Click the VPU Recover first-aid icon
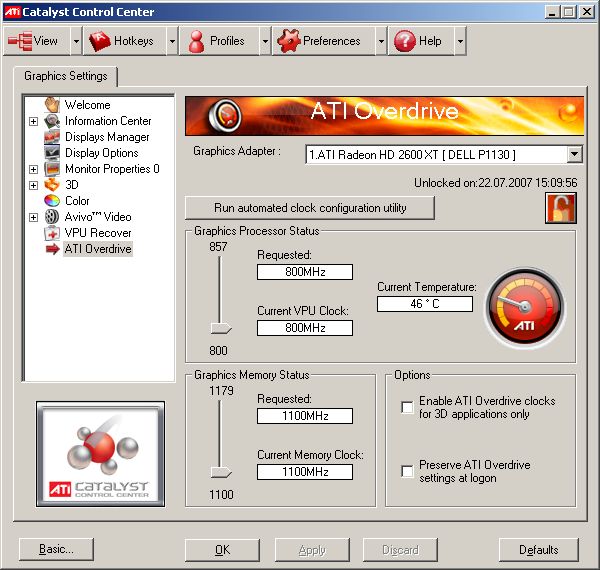The height and width of the screenshot is (570, 600). coord(52,233)
